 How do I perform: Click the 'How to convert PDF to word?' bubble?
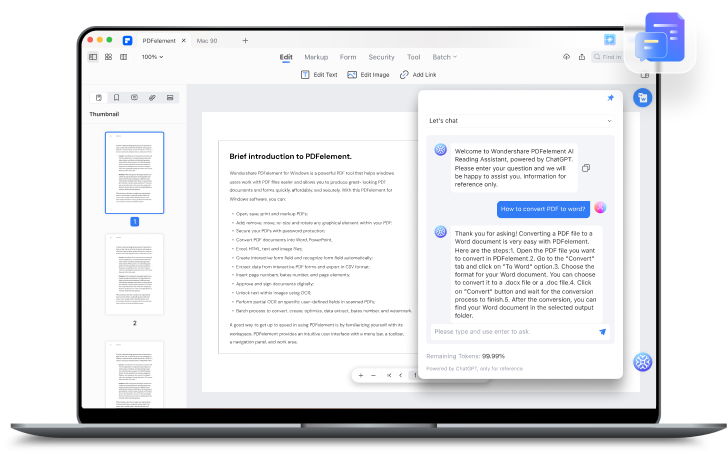coord(543,209)
